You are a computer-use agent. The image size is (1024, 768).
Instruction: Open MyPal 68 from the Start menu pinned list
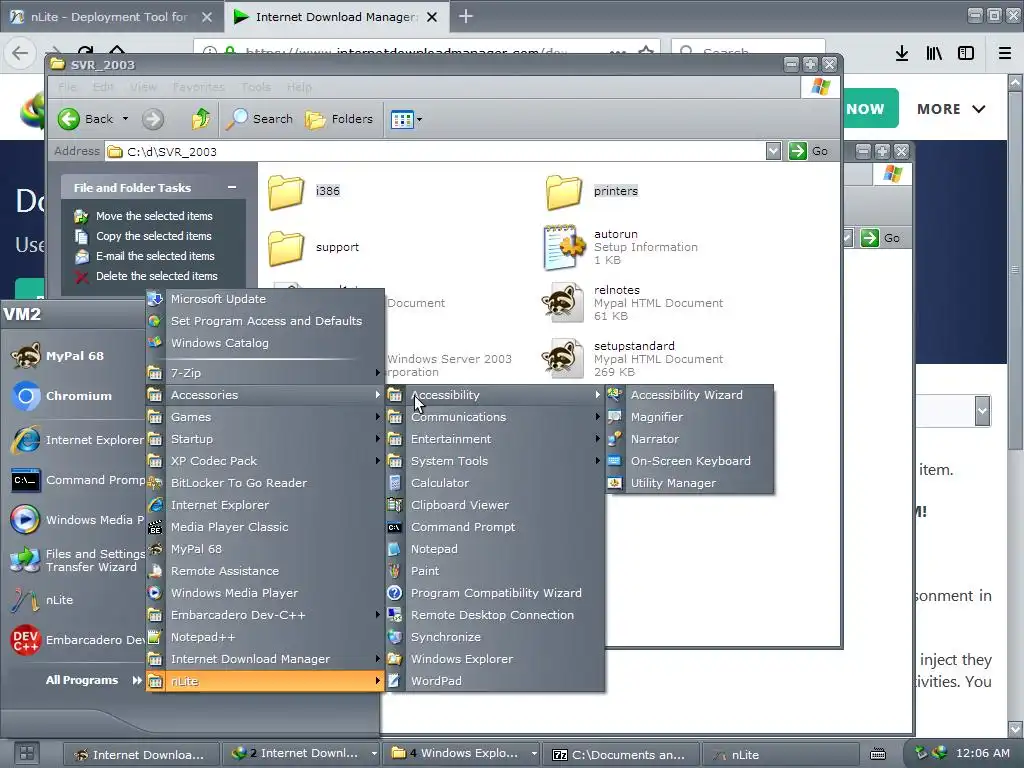pos(74,356)
